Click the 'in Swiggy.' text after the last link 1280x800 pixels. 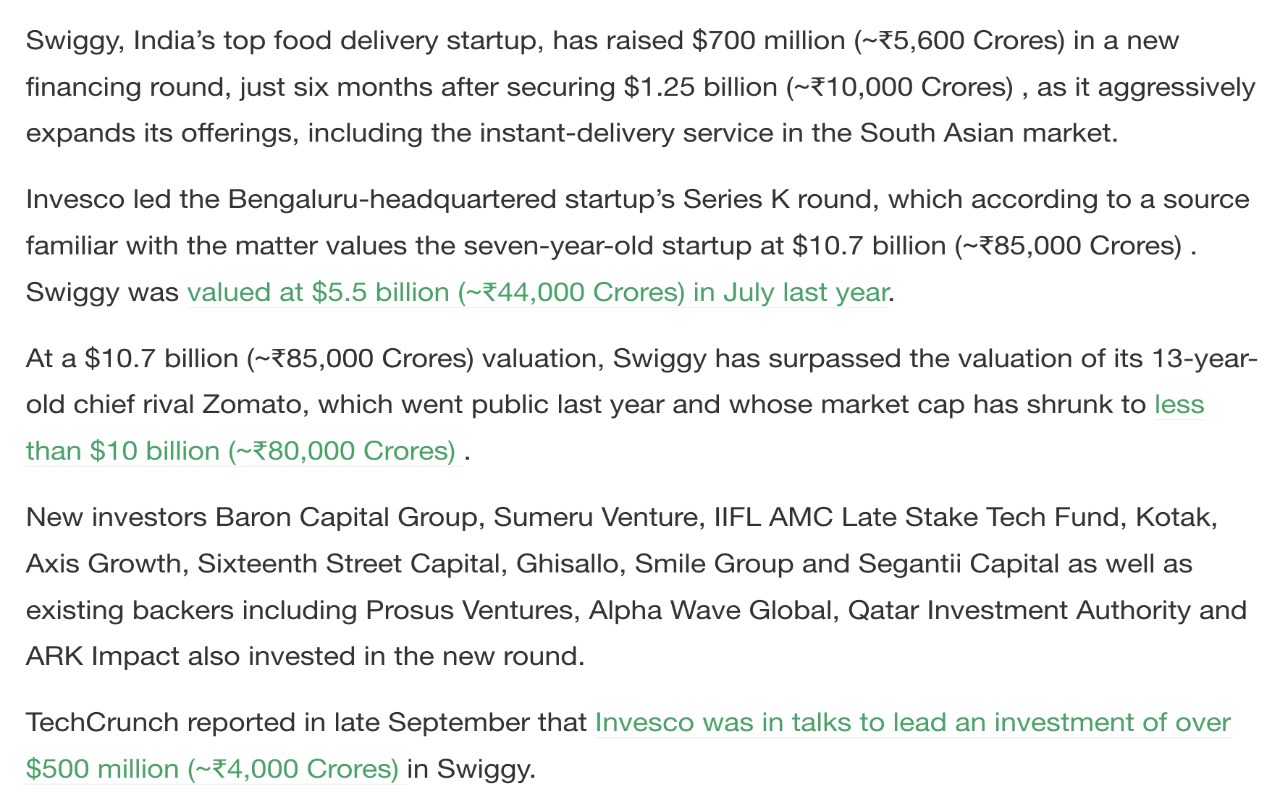(x=471, y=769)
